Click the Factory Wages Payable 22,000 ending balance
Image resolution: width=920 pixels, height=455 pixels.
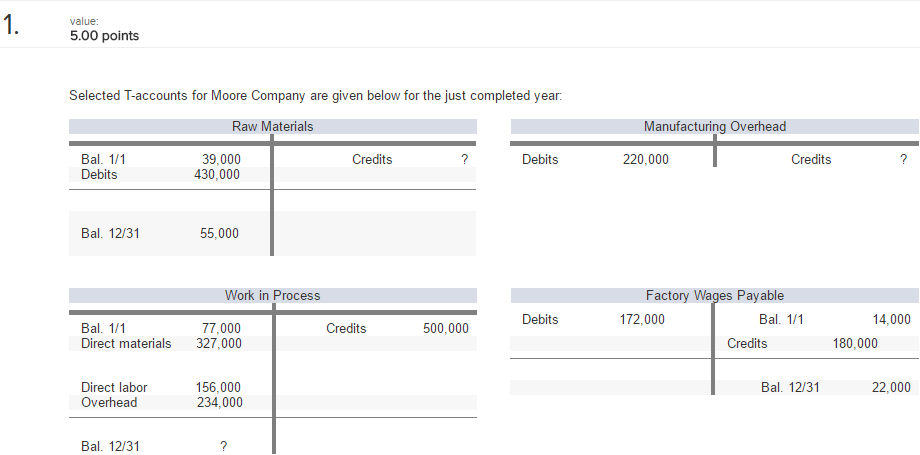tap(891, 388)
